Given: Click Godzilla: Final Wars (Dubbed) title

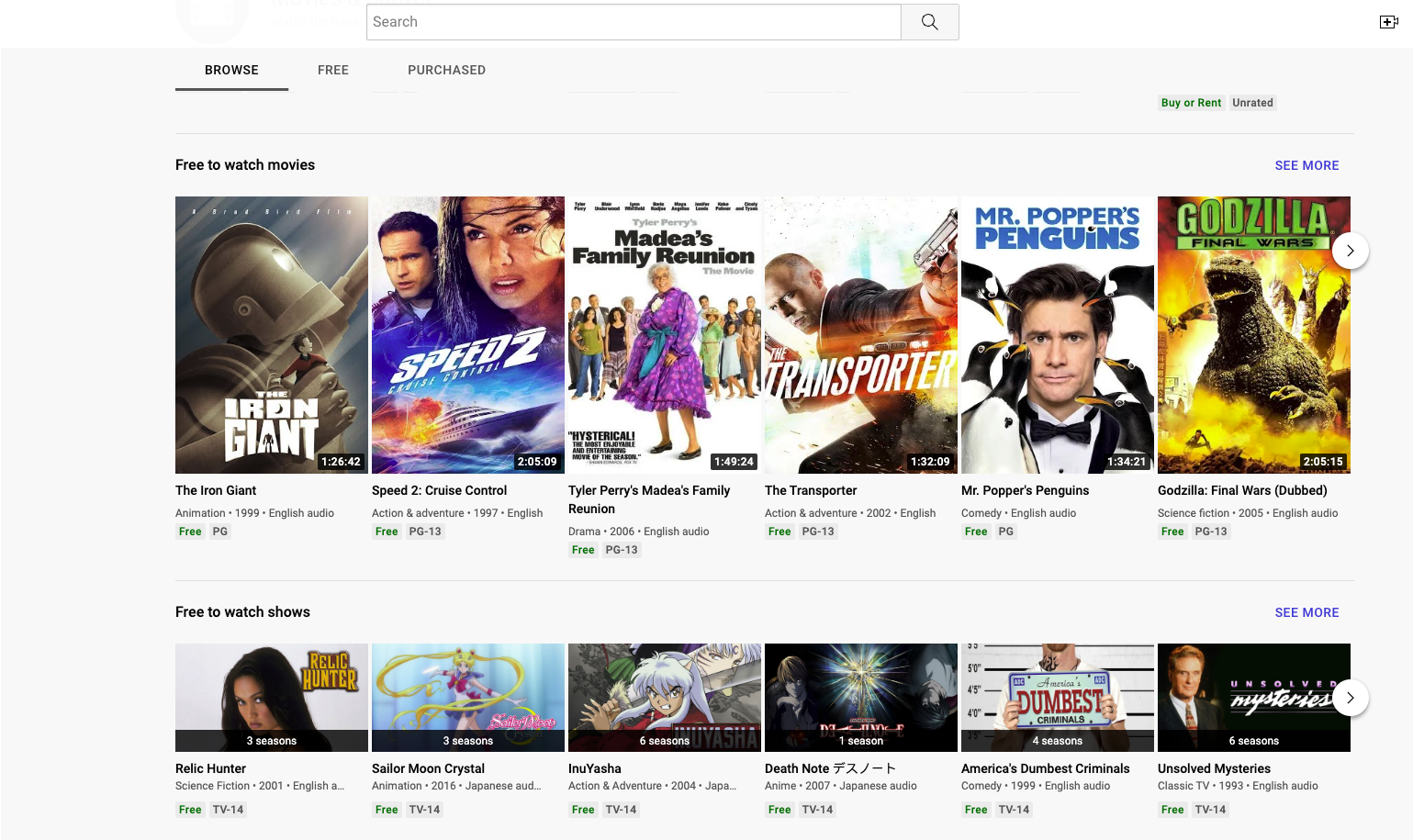Looking at the screenshot, I should [x=1242, y=490].
